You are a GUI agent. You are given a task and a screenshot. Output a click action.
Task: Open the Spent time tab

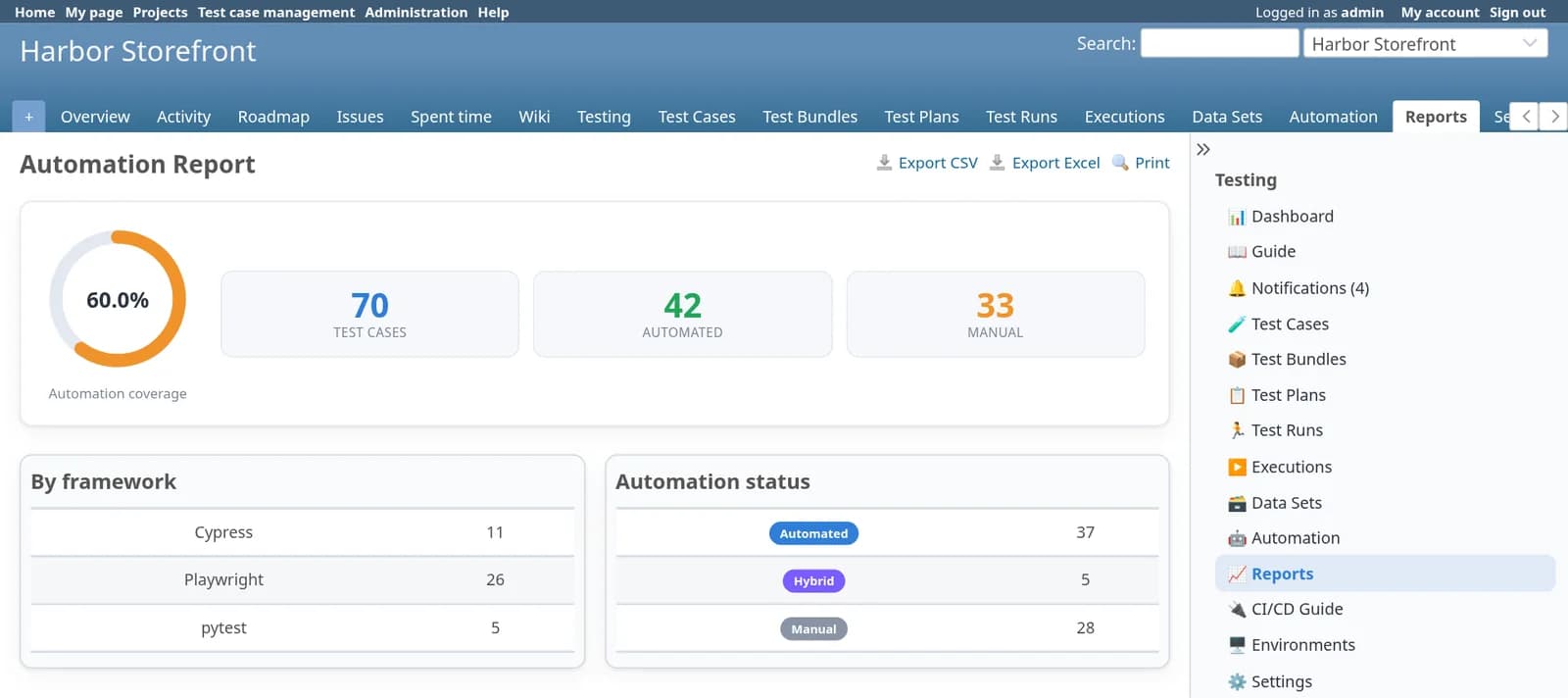(451, 117)
